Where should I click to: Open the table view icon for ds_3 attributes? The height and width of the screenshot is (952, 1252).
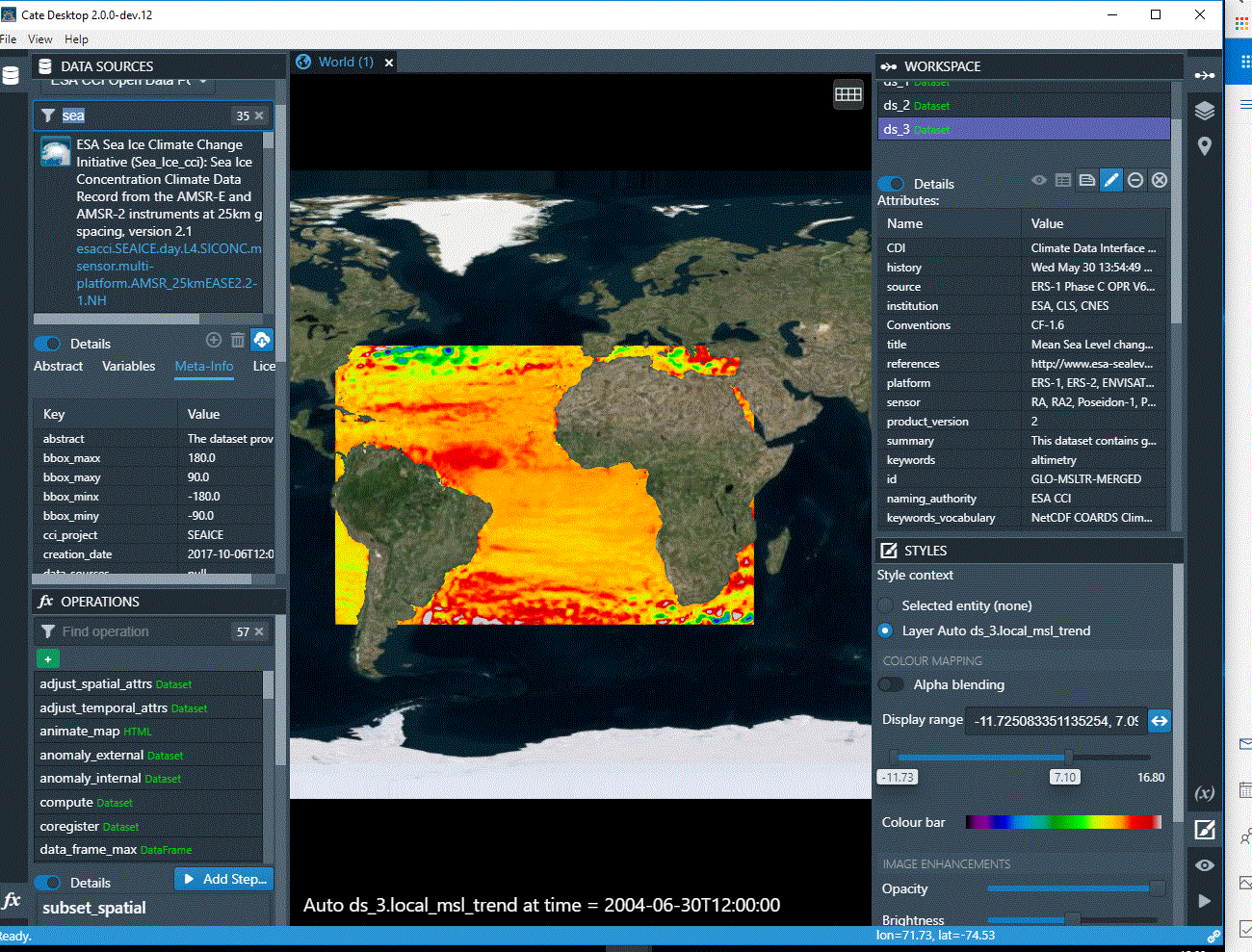(1062, 180)
